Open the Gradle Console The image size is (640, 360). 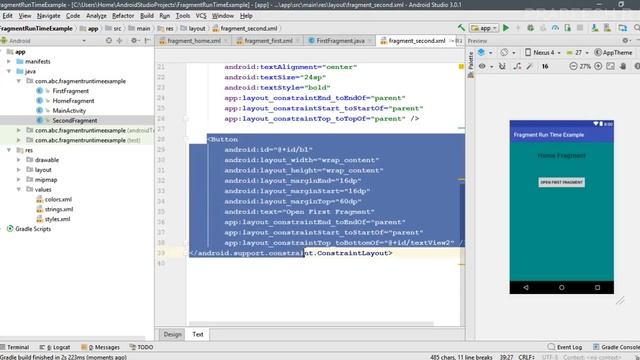pos(616,347)
